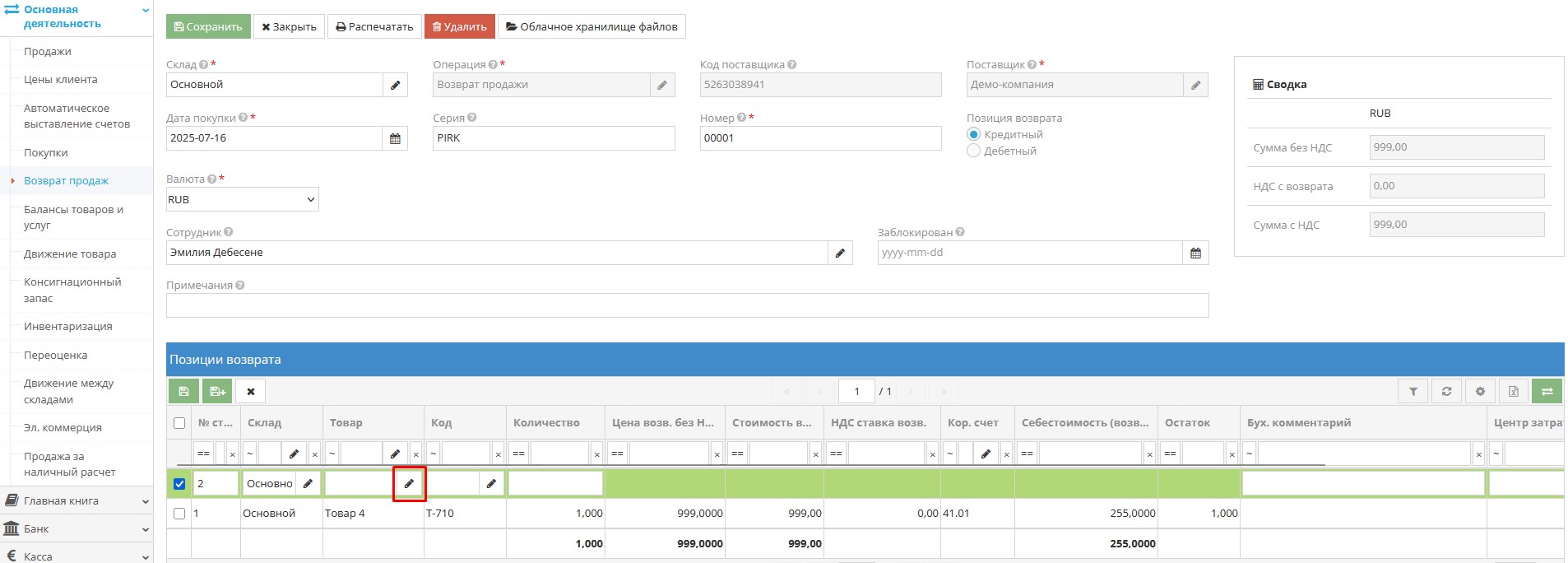Click the edit pencil beside Сотрудник field

(x=840, y=253)
